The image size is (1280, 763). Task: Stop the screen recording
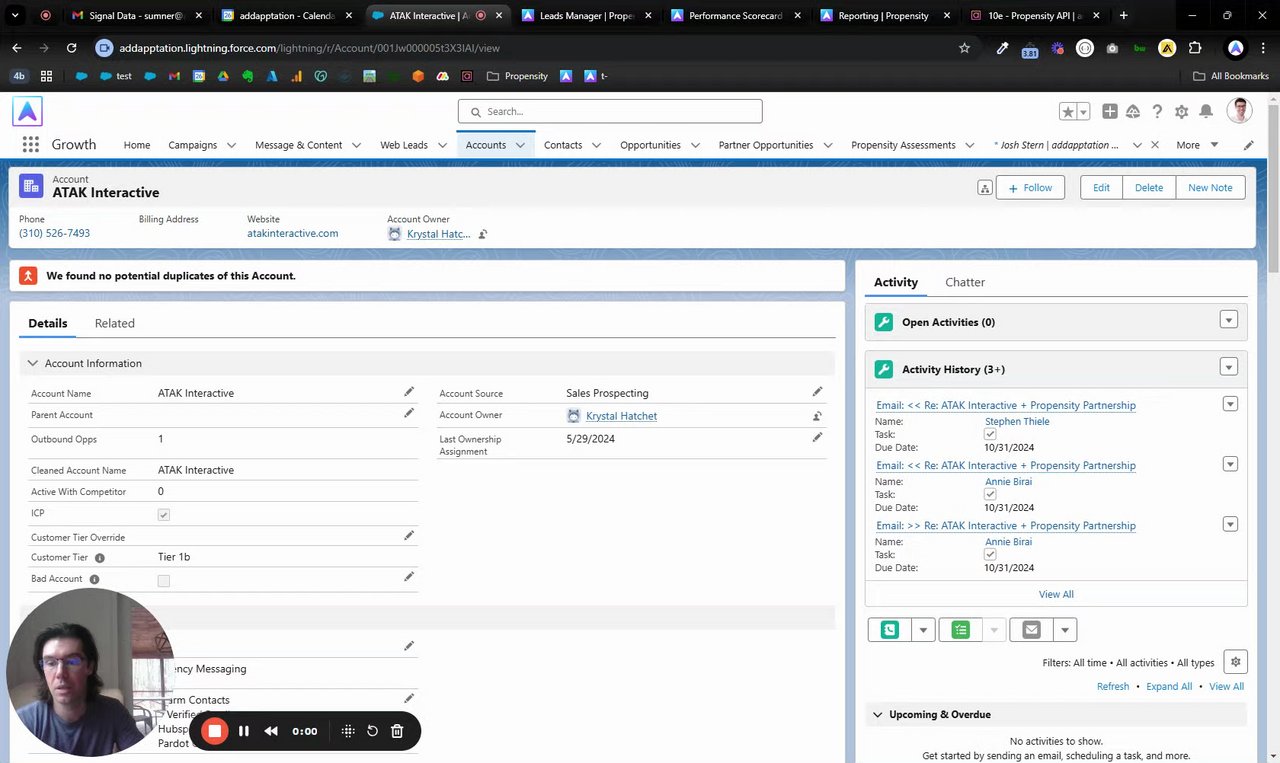(x=215, y=731)
